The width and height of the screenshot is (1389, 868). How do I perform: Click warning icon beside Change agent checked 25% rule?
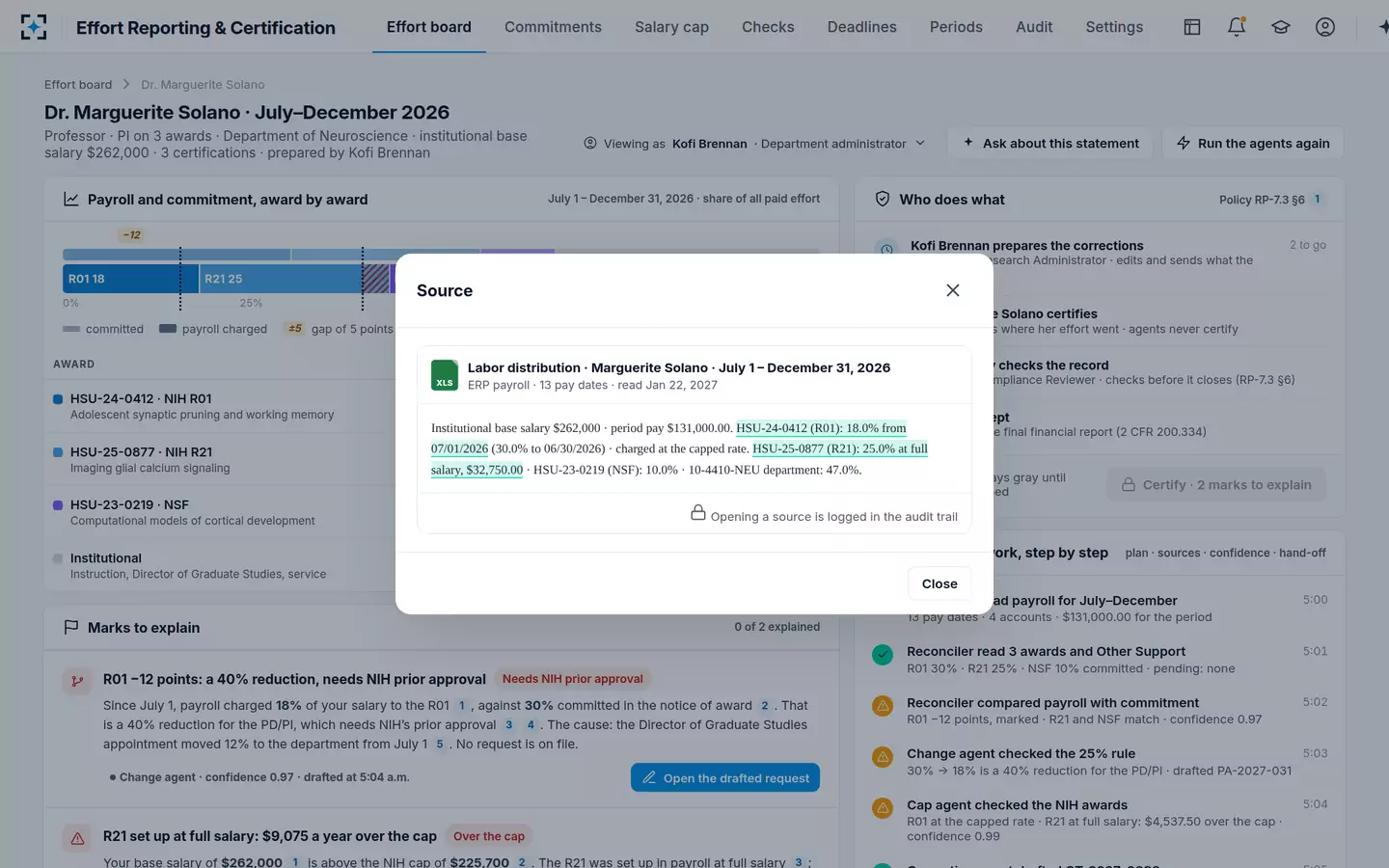883,757
